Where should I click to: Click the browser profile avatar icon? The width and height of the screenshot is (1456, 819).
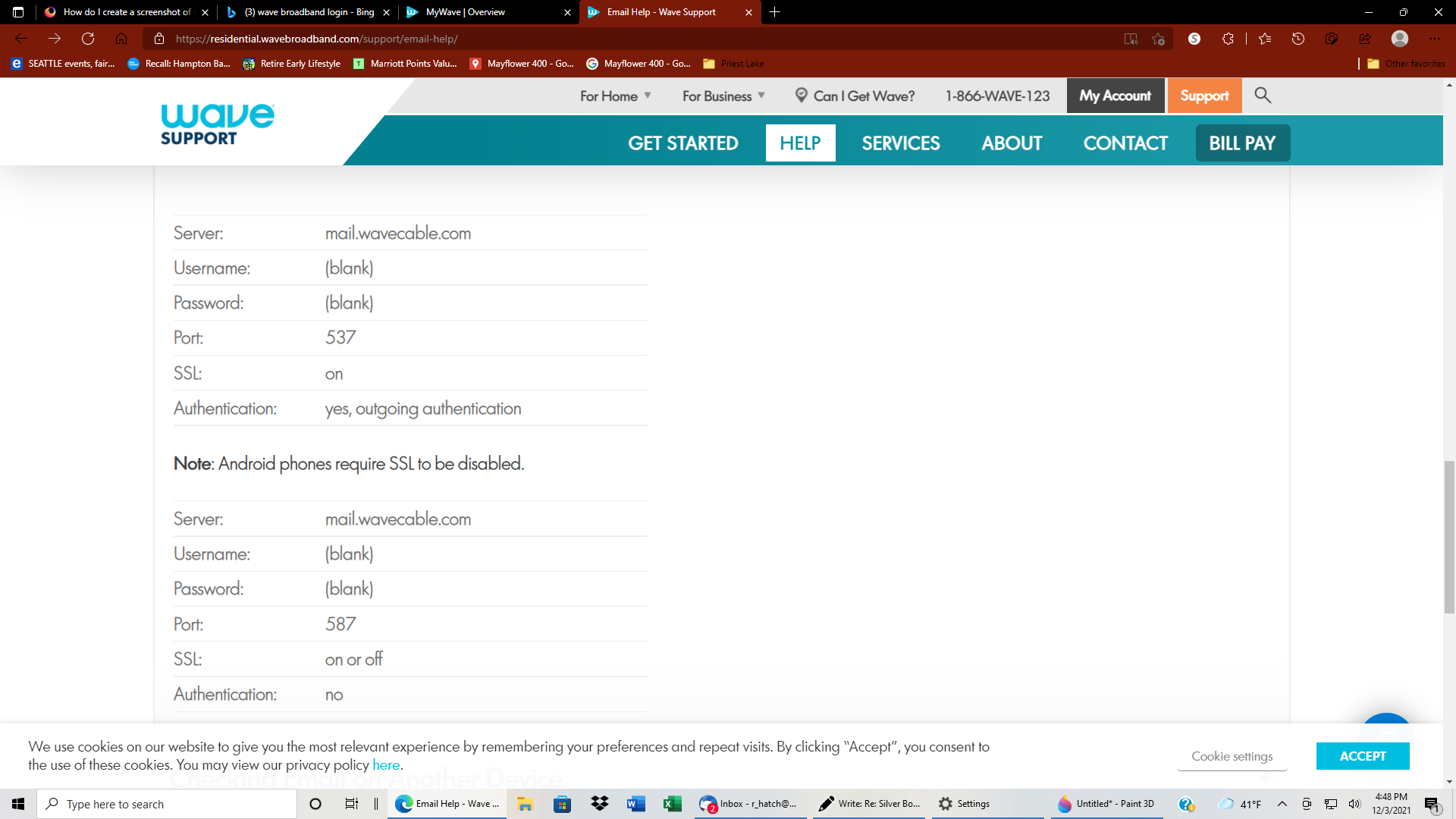coord(1399,39)
